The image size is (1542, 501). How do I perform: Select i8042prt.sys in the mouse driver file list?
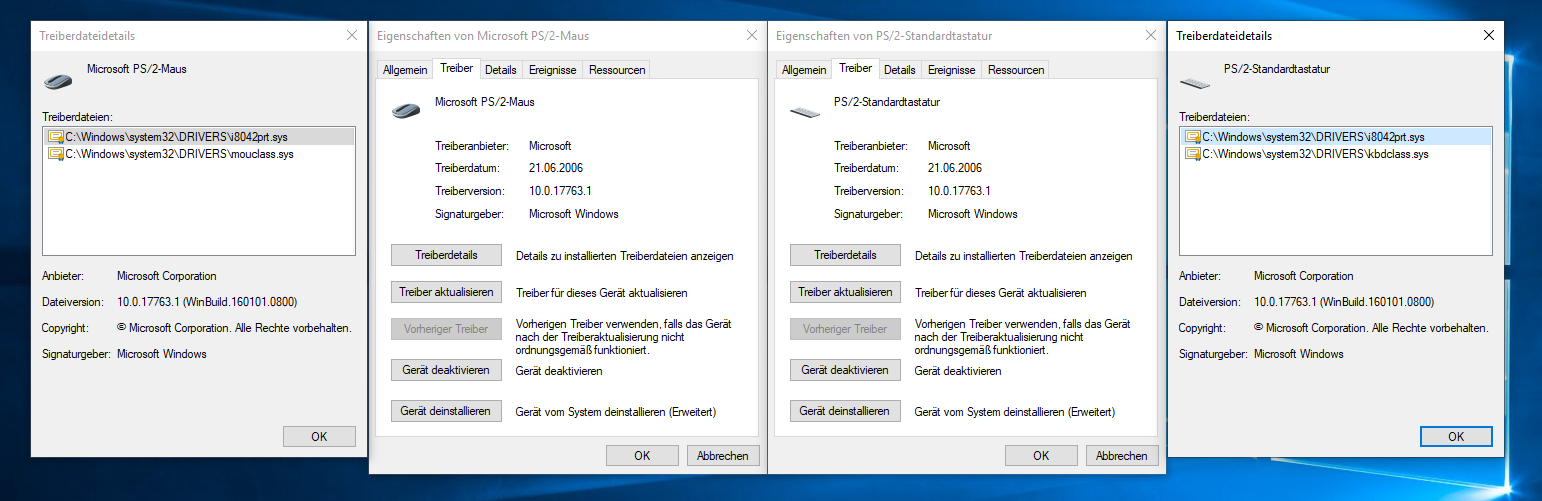199,136
